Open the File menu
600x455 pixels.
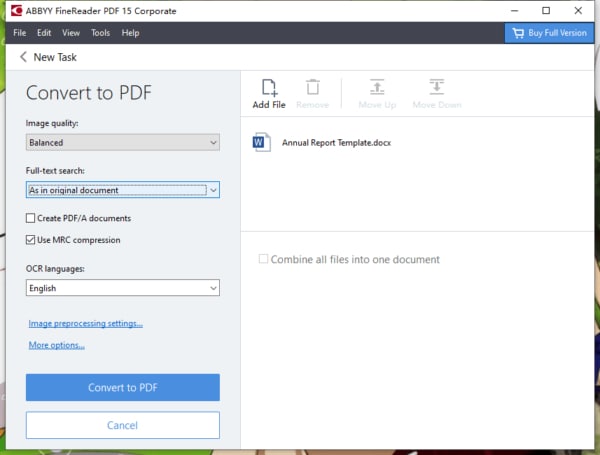(x=20, y=33)
